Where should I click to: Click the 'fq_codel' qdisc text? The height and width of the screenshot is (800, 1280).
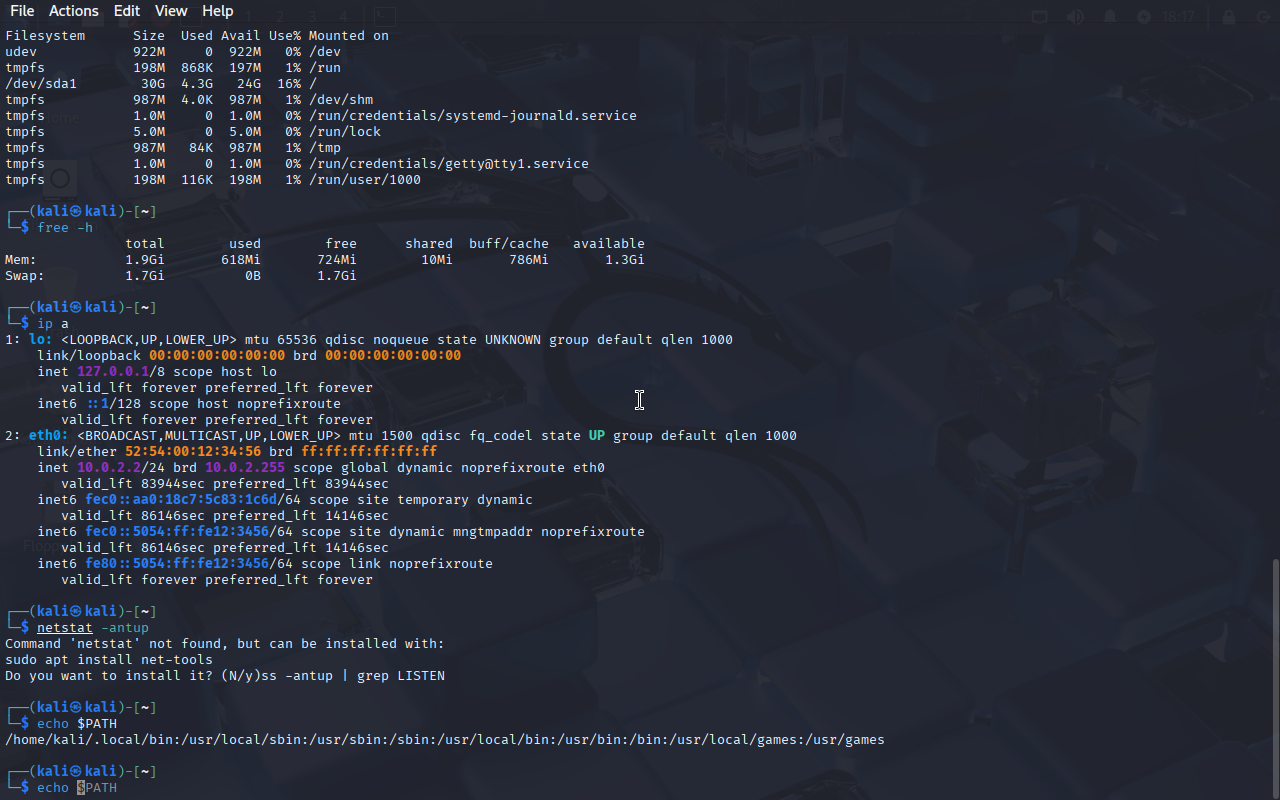coord(501,436)
